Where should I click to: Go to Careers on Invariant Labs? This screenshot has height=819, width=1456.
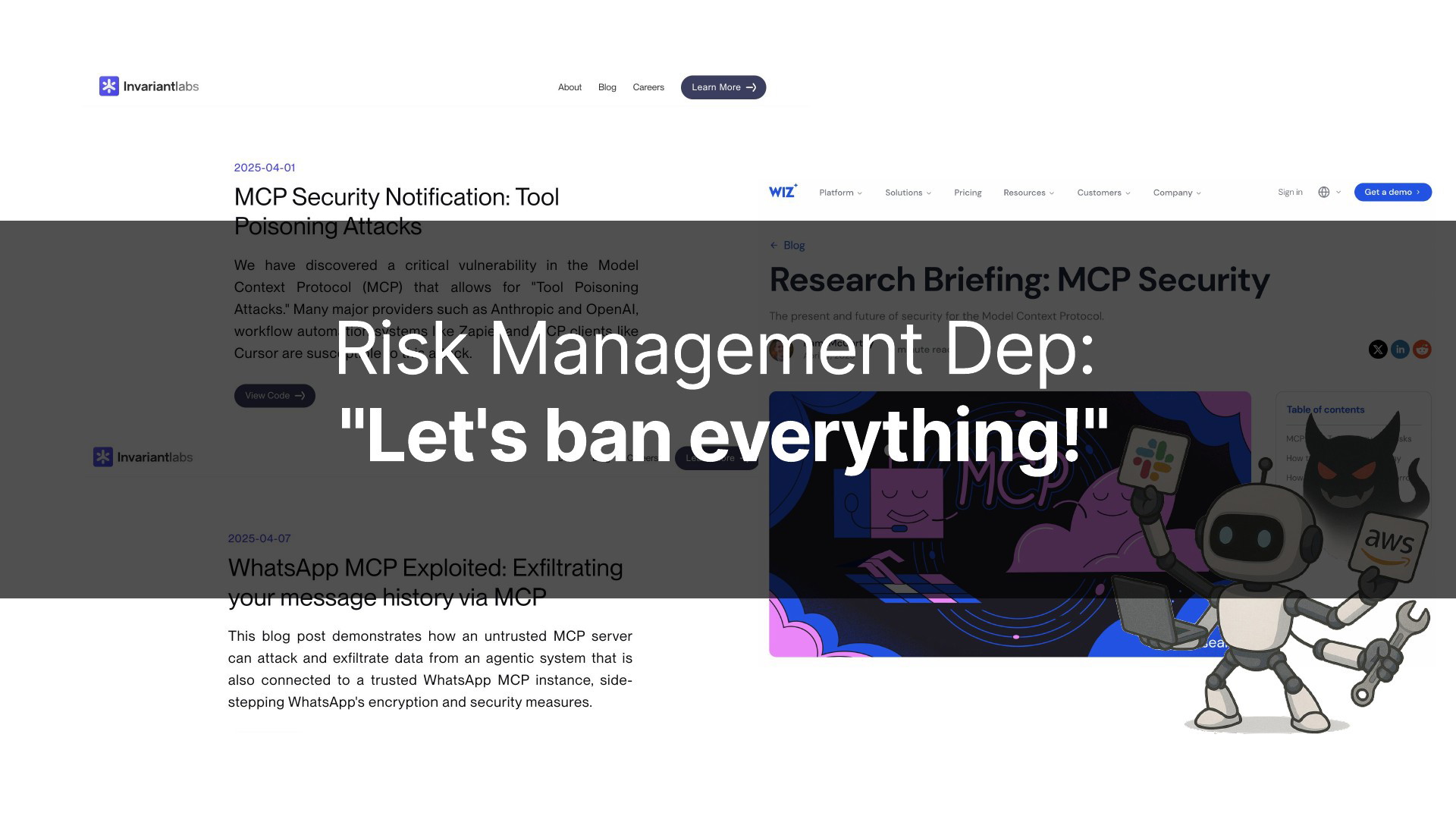pyautogui.click(x=648, y=87)
